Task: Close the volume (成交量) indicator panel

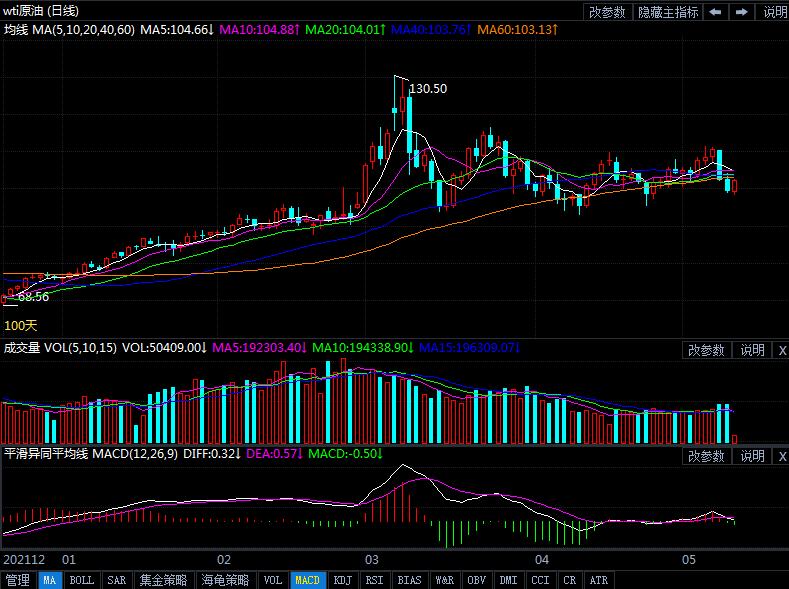Action: [781, 350]
